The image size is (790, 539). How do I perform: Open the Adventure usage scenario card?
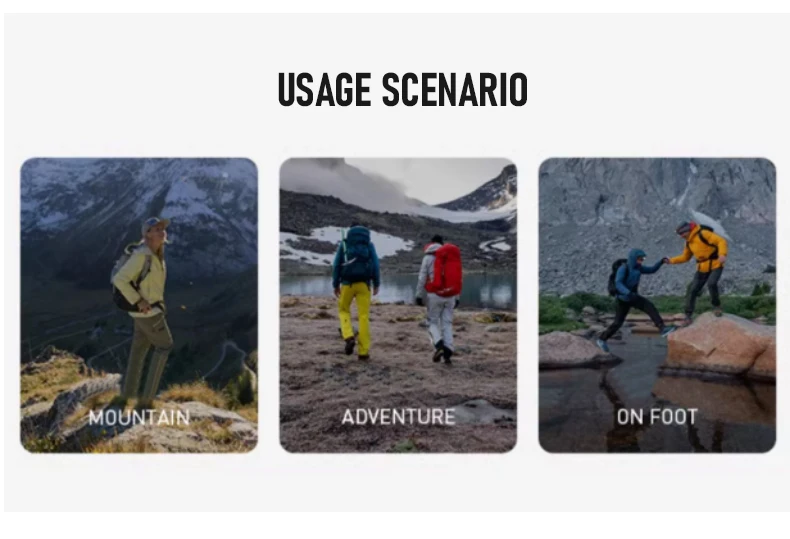tap(398, 305)
